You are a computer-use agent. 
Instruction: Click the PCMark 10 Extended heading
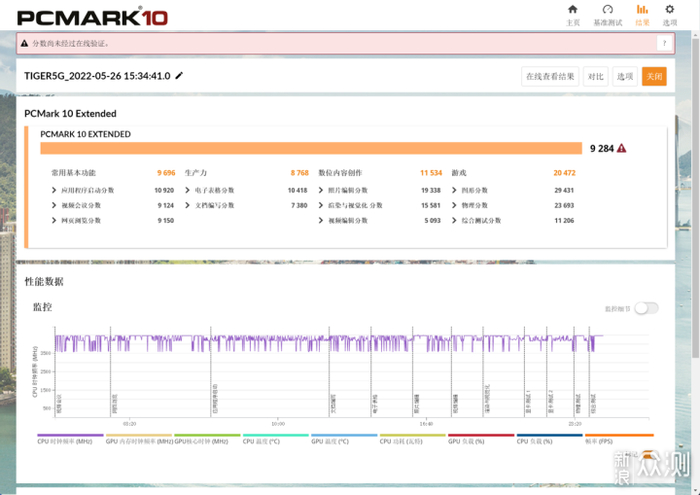[70, 114]
